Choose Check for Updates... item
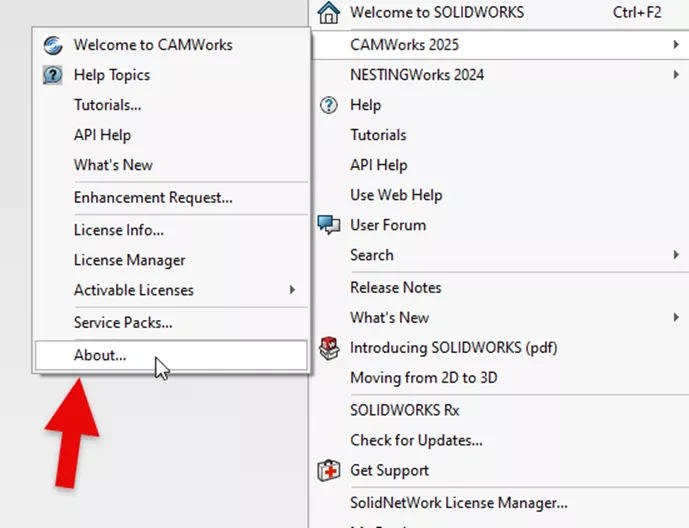This screenshot has height=528, width=689. (500, 440)
